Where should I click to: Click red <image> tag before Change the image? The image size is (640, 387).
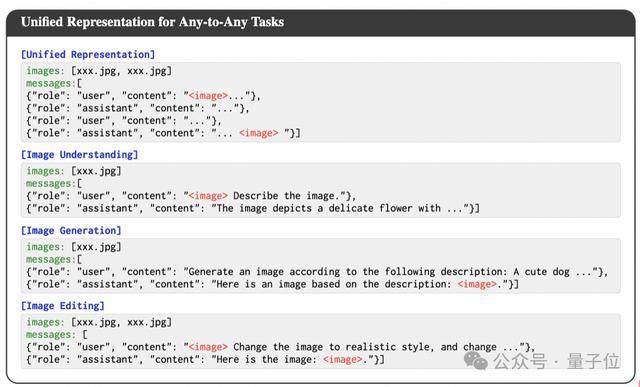pyautogui.click(x=208, y=347)
